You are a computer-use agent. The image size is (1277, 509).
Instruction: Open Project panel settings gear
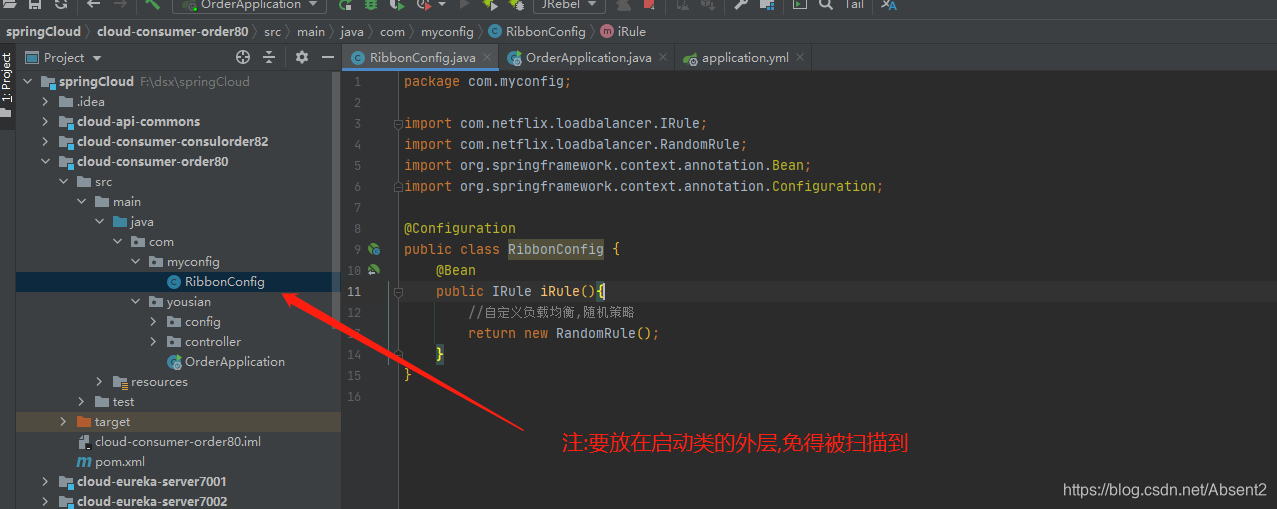pyautogui.click(x=302, y=57)
